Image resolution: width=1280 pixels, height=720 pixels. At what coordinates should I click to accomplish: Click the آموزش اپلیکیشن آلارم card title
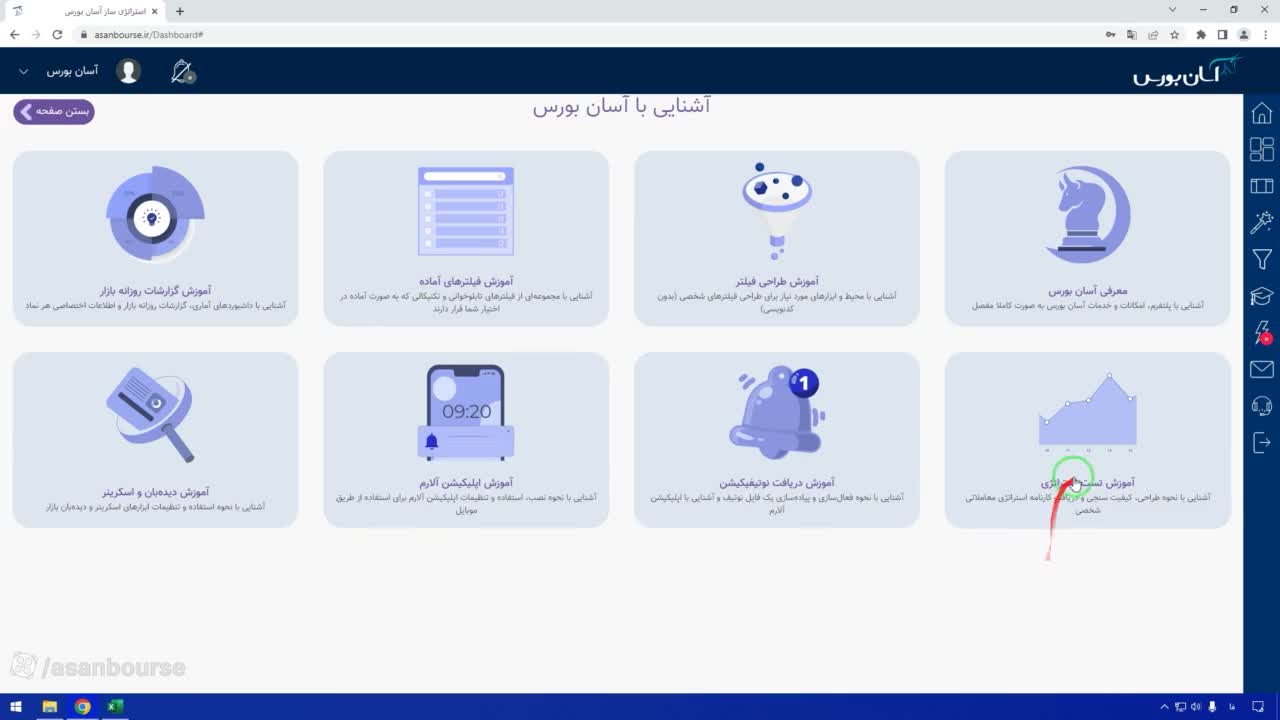(x=466, y=483)
